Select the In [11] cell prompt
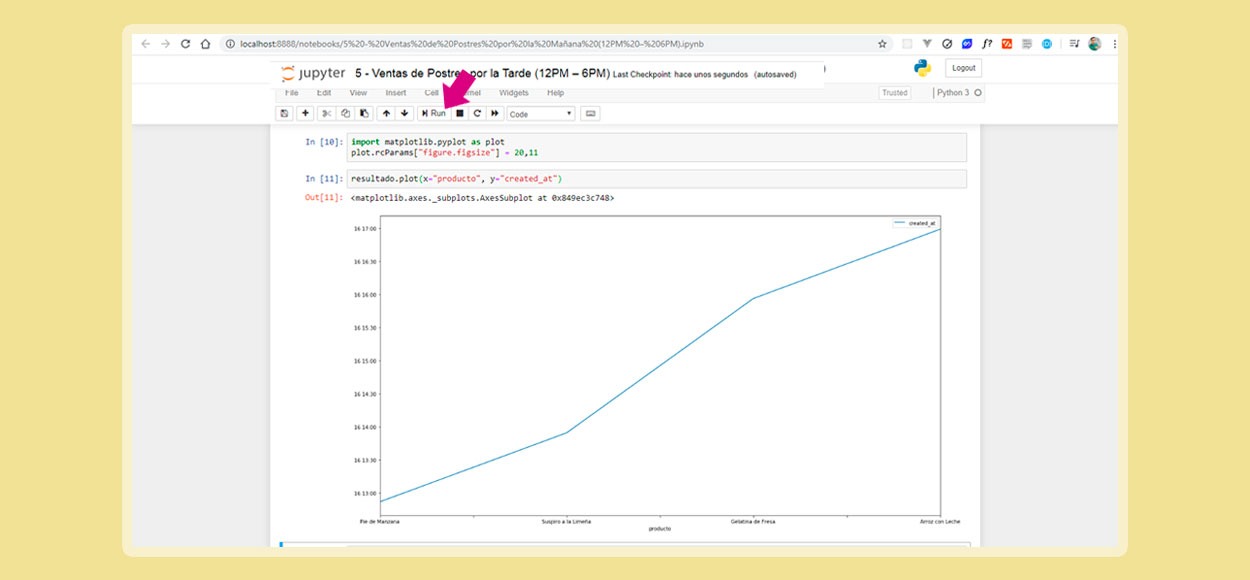1250x580 pixels. point(324,179)
